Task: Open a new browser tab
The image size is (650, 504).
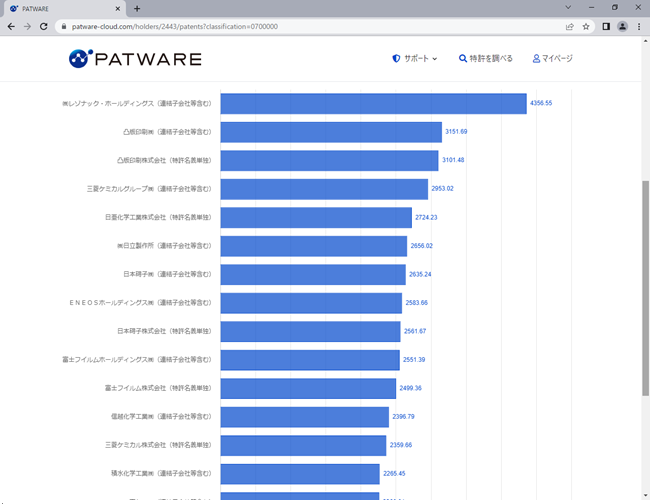Action: click(137, 8)
